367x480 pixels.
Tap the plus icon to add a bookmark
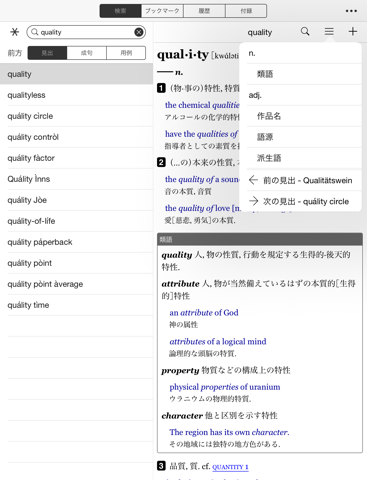click(x=353, y=31)
